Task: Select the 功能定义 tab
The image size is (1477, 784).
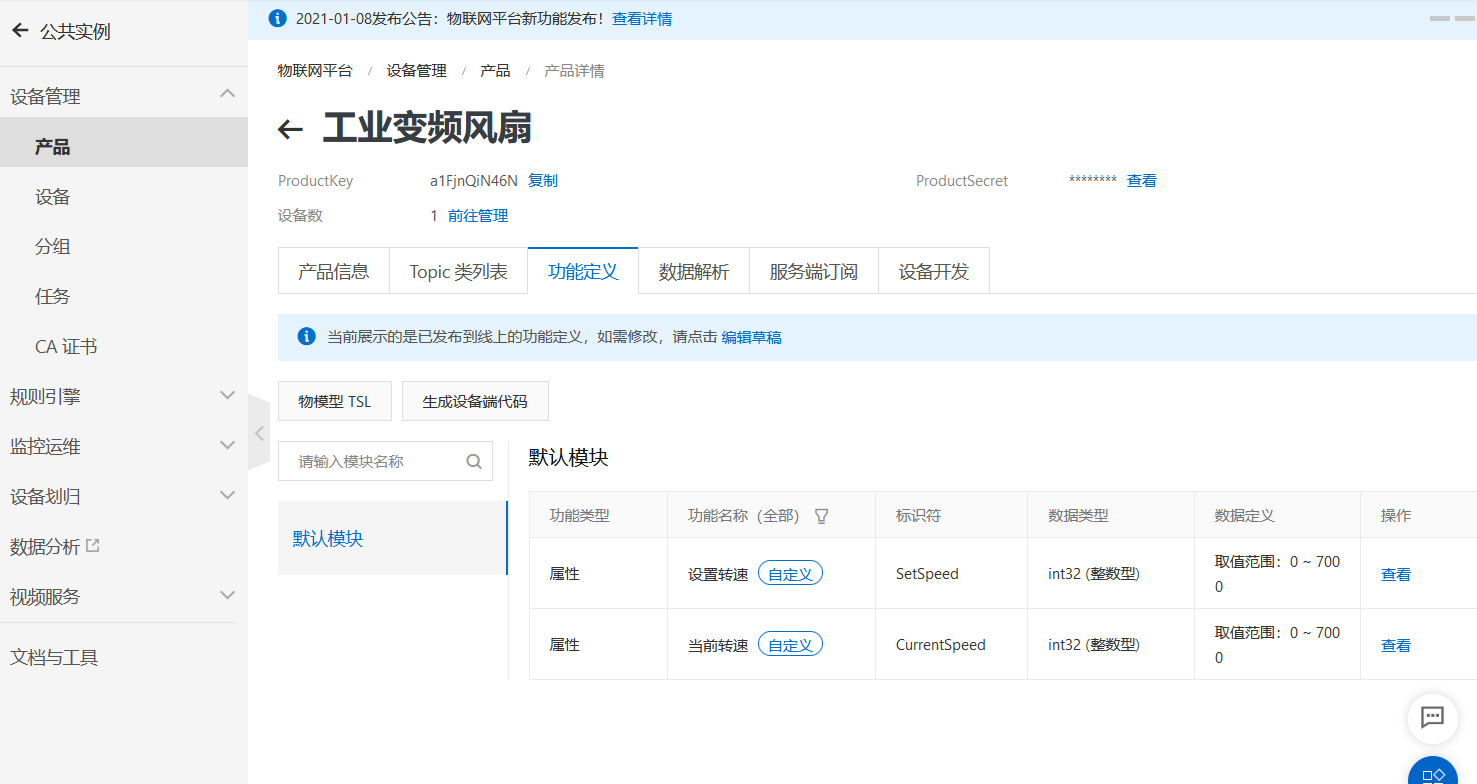Action: [x=583, y=271]
